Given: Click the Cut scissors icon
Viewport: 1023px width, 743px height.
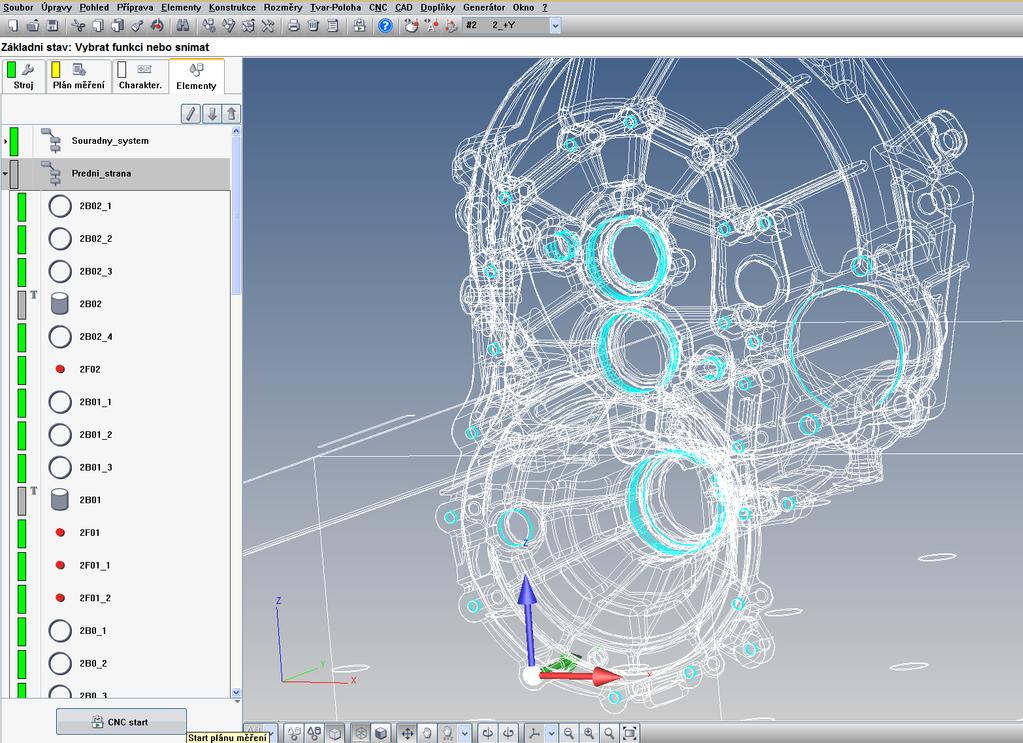Looking at the screenshot, I should 79,25.
